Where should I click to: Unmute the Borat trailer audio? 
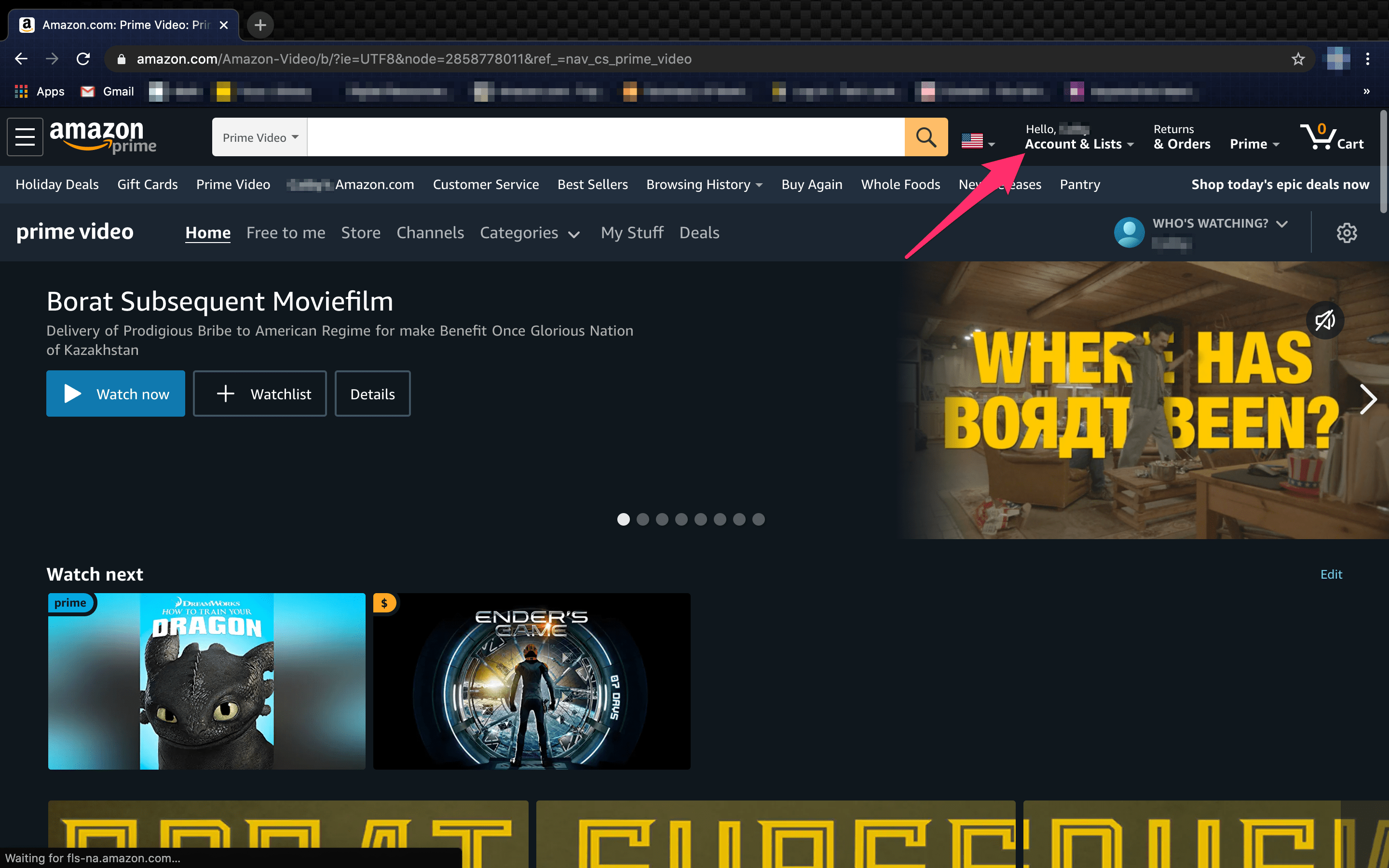coord(1325,320)
